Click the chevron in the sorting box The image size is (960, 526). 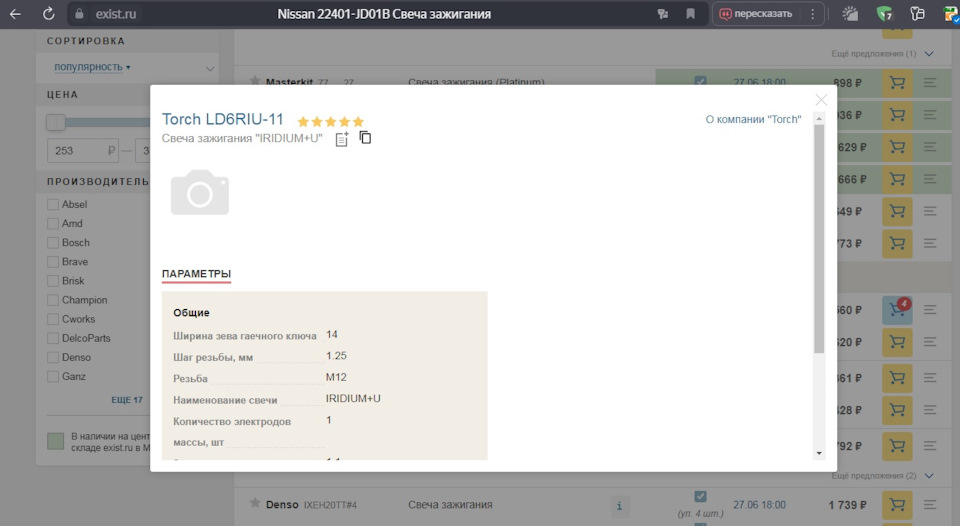click(209, 68)
